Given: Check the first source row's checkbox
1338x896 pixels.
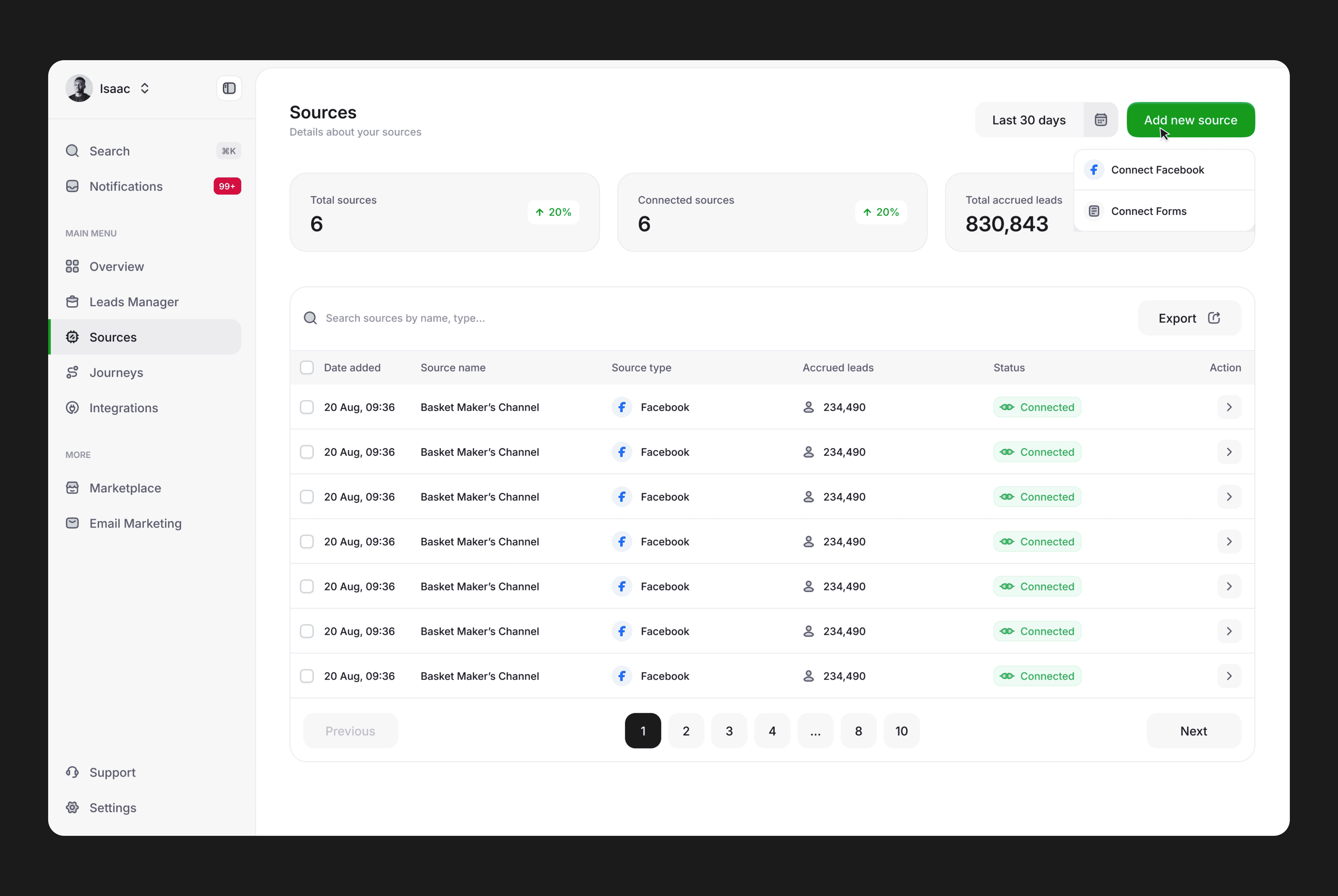Looking at the screenshot, I should [307, 408].
